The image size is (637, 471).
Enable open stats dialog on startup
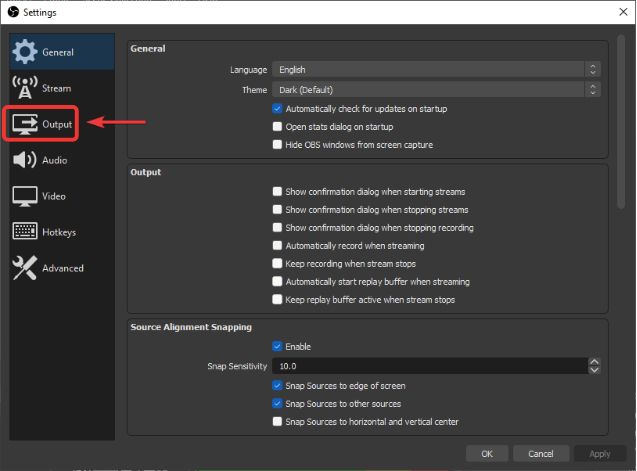[277, 126]
